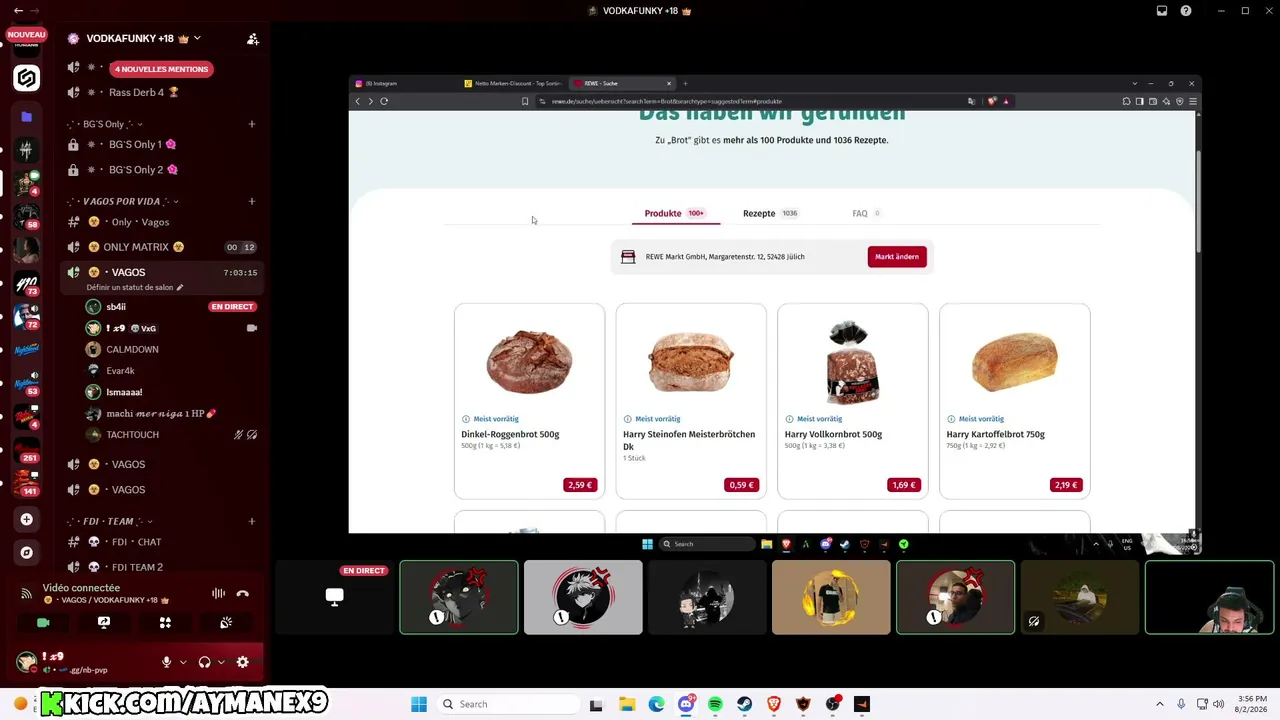This screenshot has height=720, width=1280.
Task: Toggle the camera in the voice panel
Action: (43, 622)
